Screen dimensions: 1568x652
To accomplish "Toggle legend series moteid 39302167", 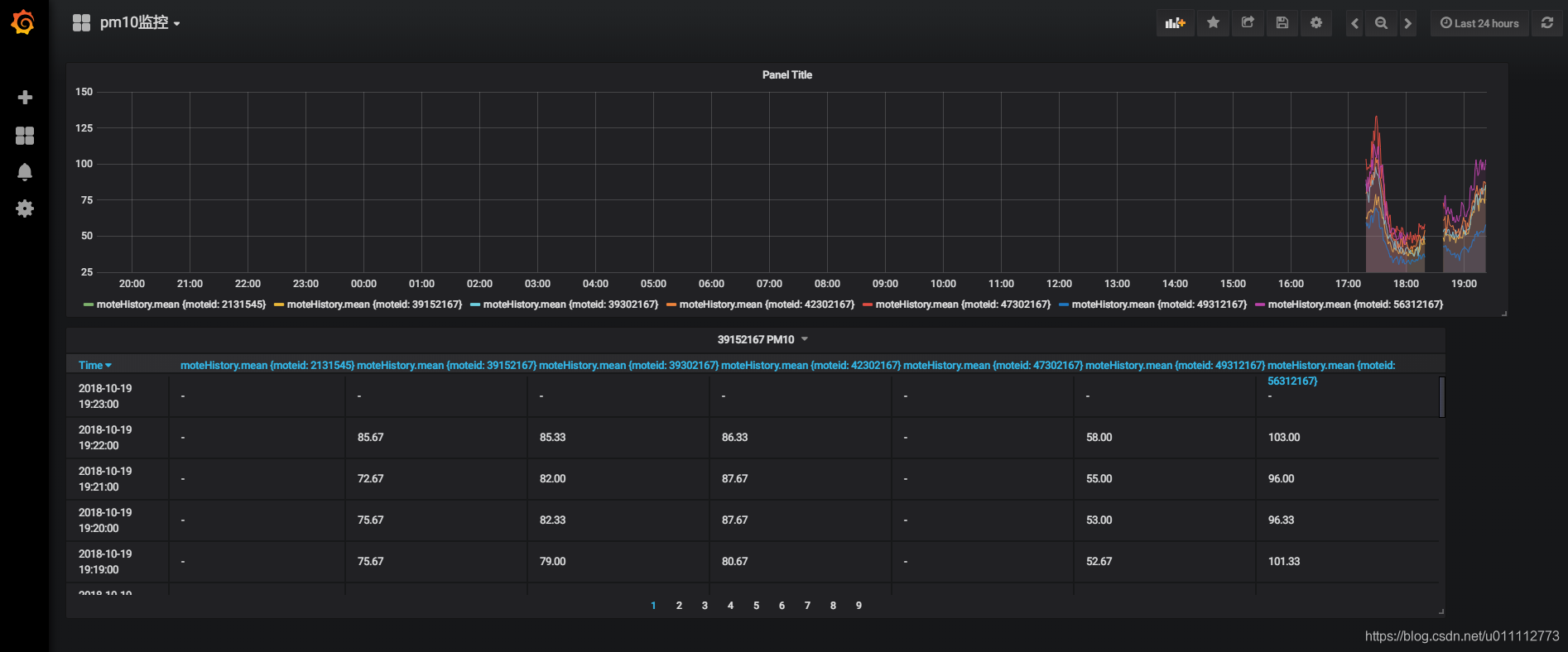I will (570, 304).
